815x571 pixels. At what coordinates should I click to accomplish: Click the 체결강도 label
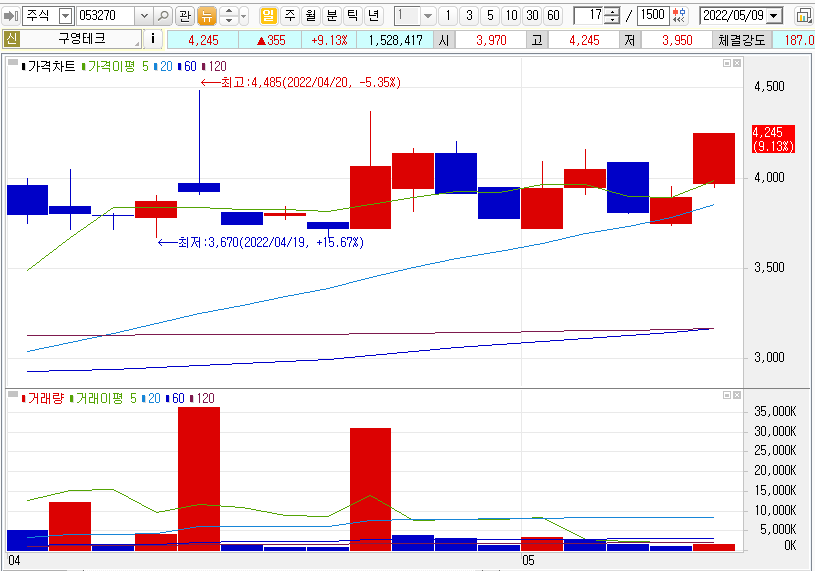(742, 40)
